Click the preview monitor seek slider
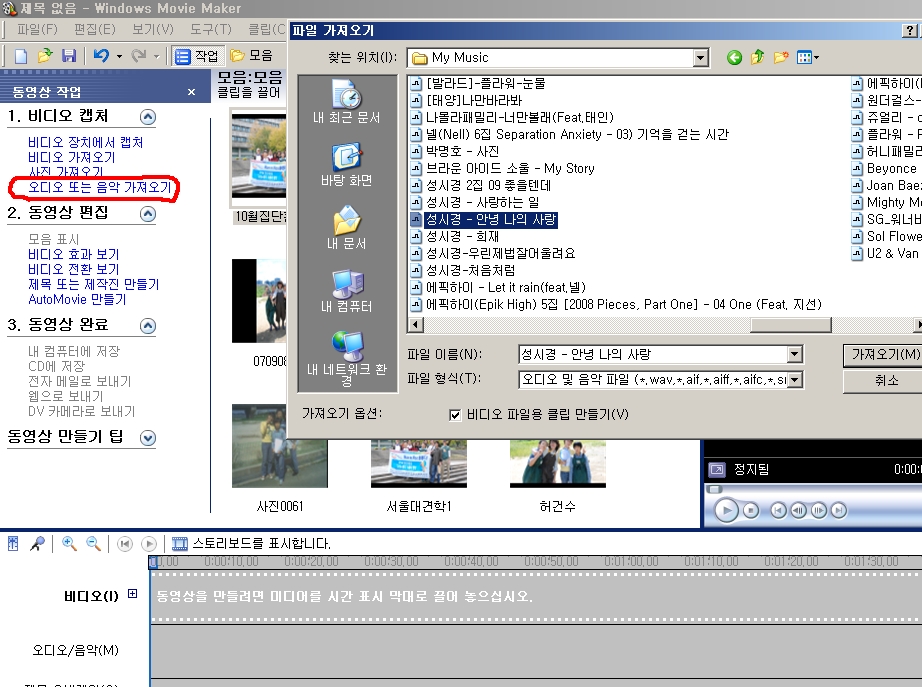Image resolution: width=922 pixels, height=687 pixels. click(x=714, y=489)
